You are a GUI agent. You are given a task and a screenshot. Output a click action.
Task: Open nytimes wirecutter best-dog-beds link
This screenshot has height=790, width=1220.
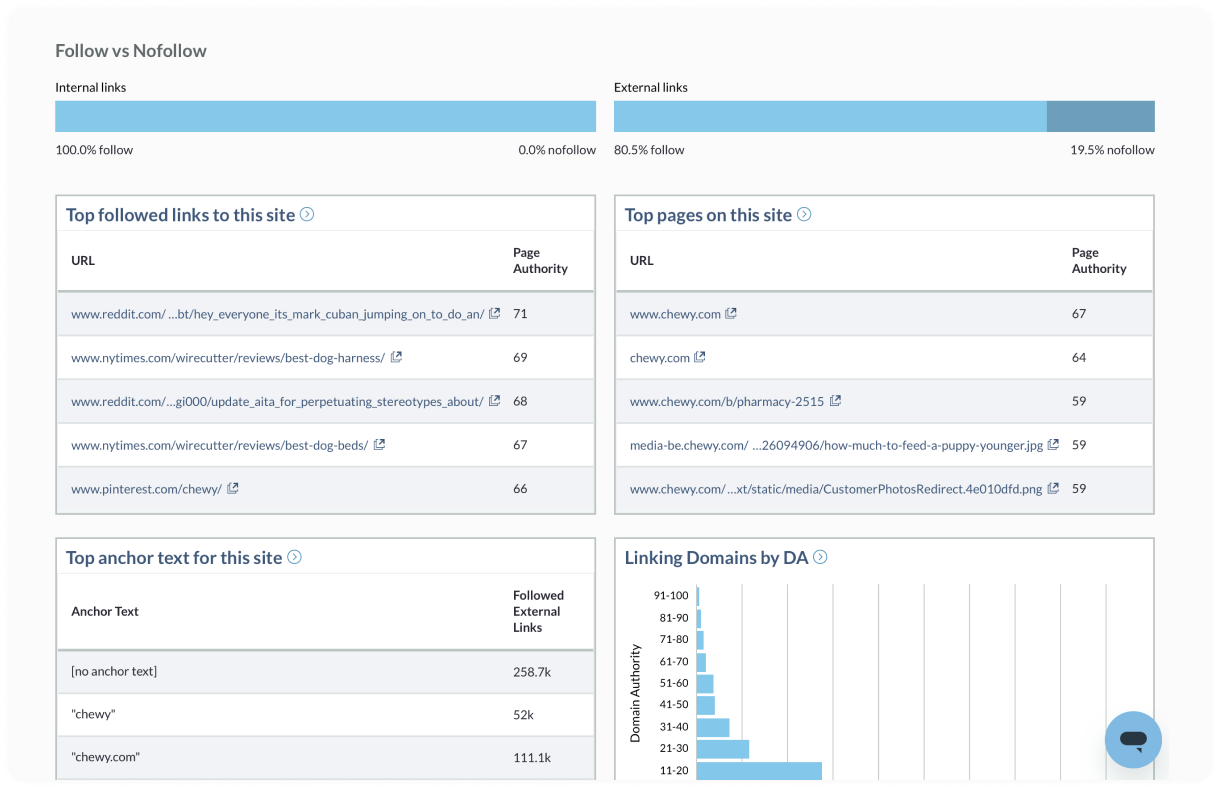(x=220, y=446)
